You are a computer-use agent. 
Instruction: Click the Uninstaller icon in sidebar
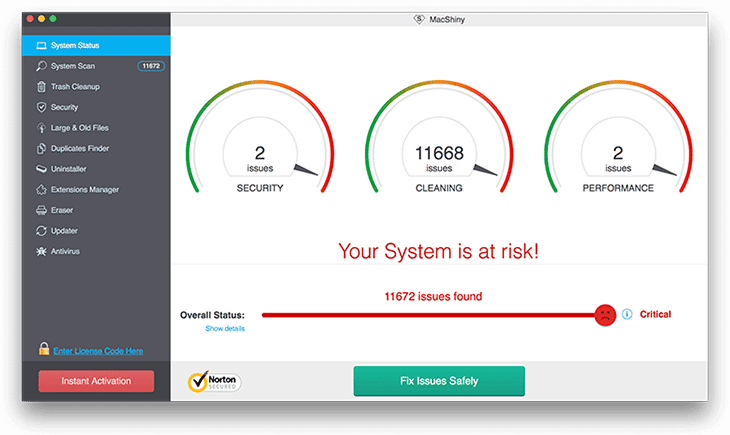click(41, 169)
